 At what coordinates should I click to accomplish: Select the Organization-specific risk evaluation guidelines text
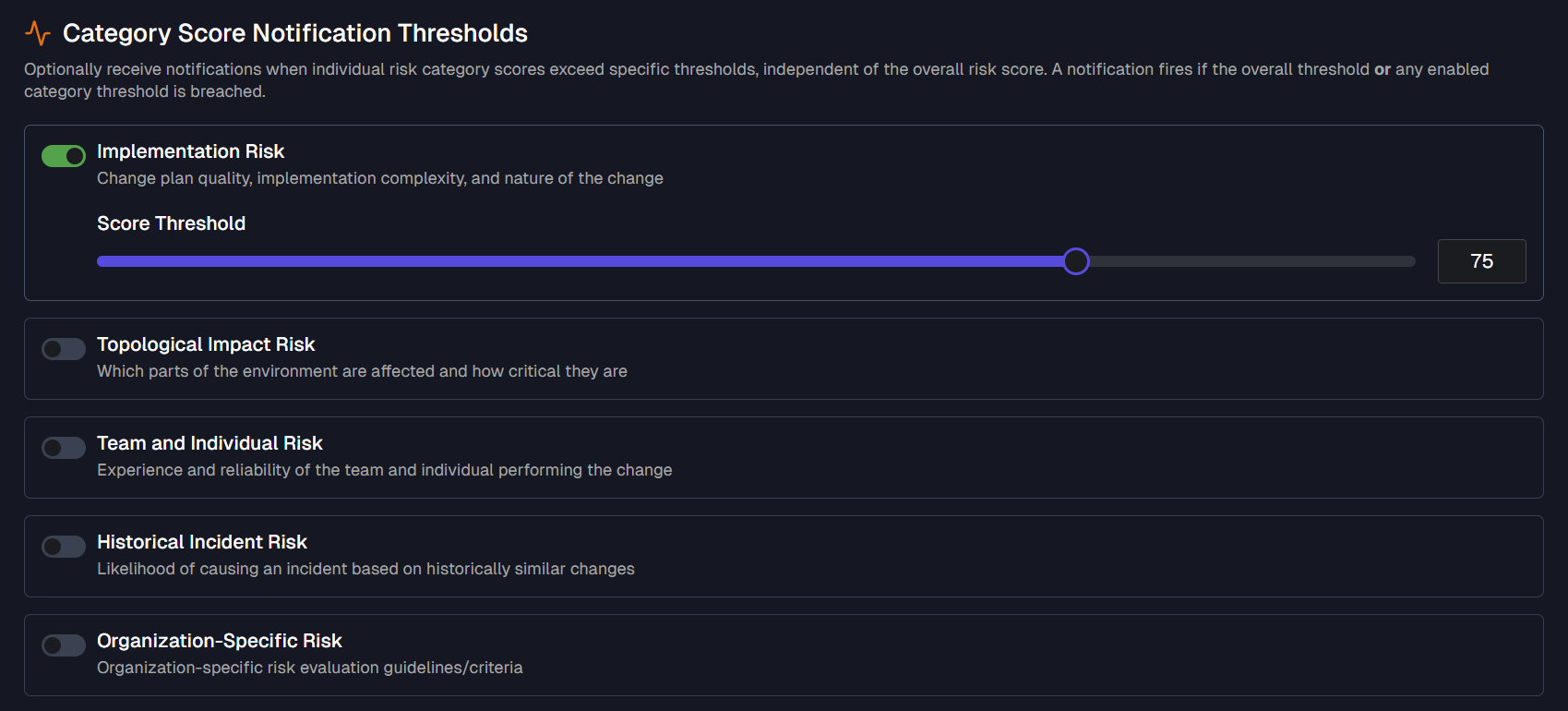pos(309,667)
